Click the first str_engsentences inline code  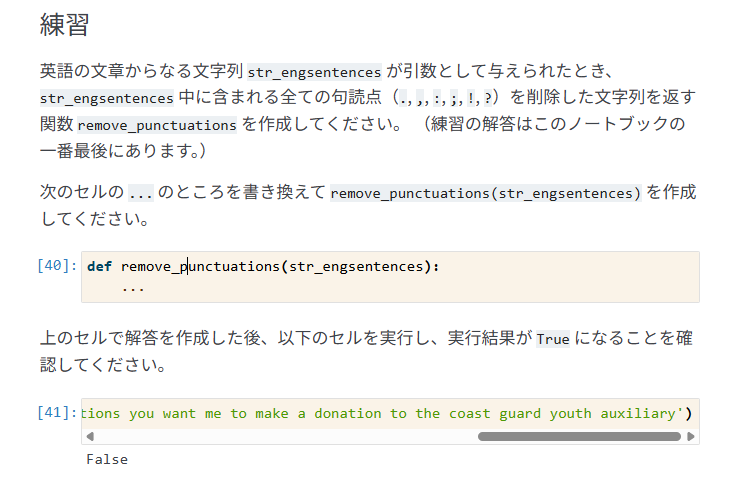click(x=314, y=72)
